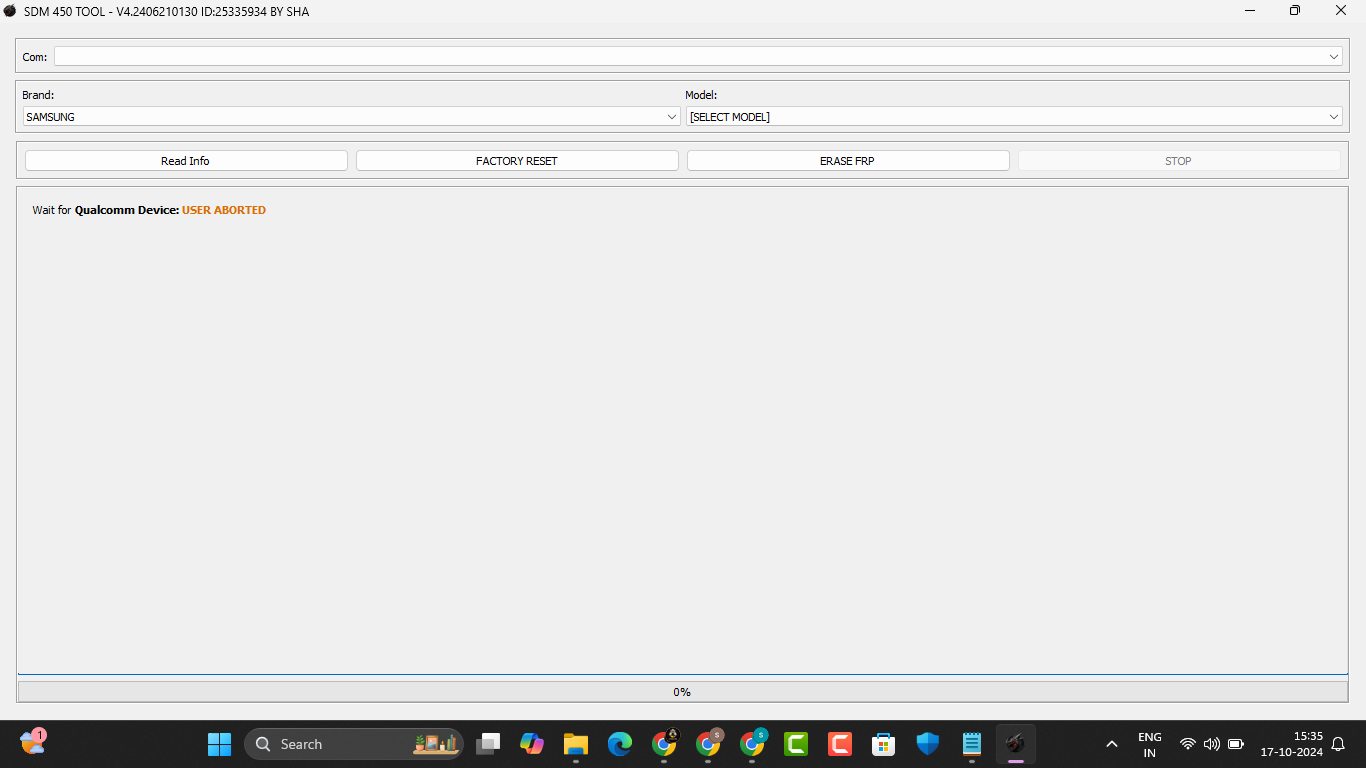
Task: Open the orange Camtasia recorder icon
Action: tap(840, 744)
